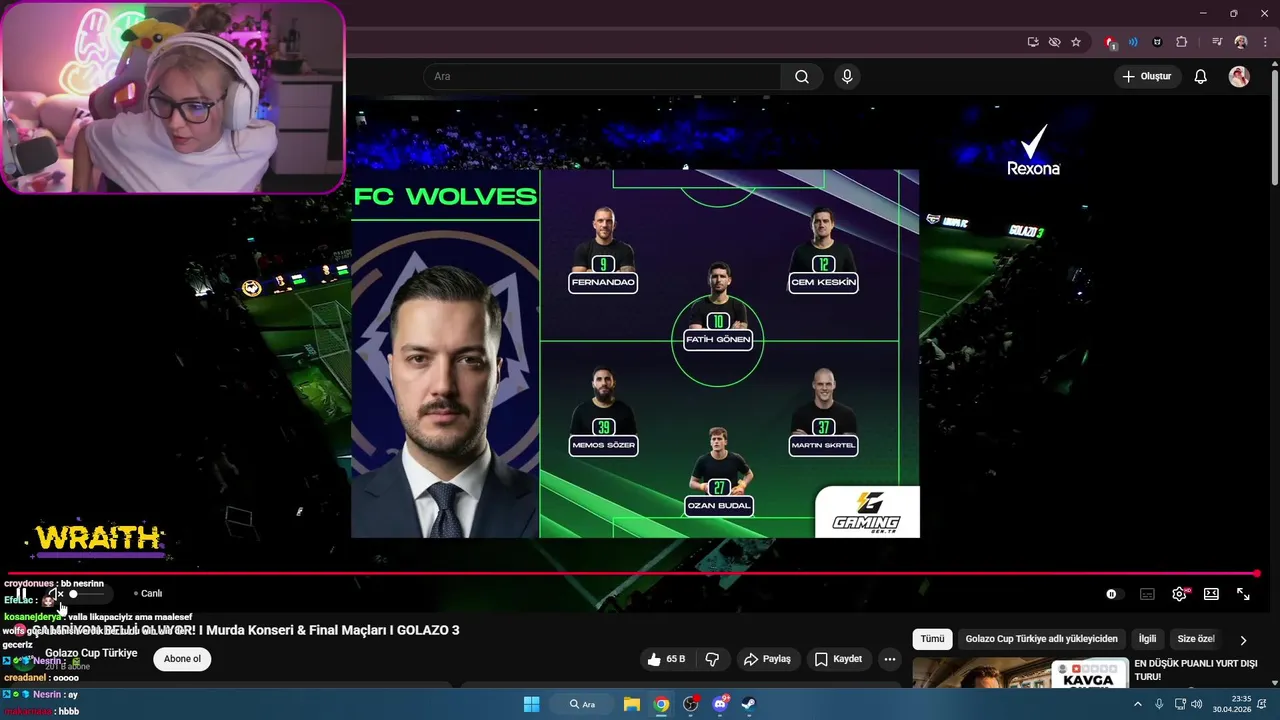Click the Canlı live indicator
1280x720 pixels.
pos(148,594)
